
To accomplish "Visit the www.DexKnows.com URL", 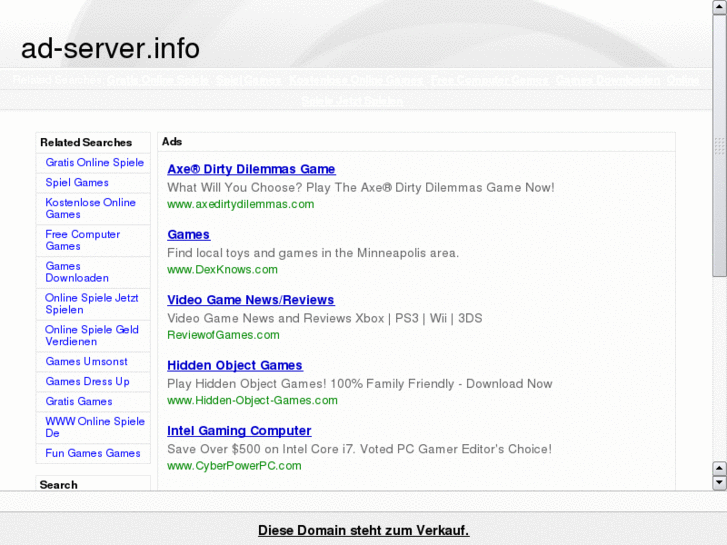I will pyautogui.click(x=223, y=269).
